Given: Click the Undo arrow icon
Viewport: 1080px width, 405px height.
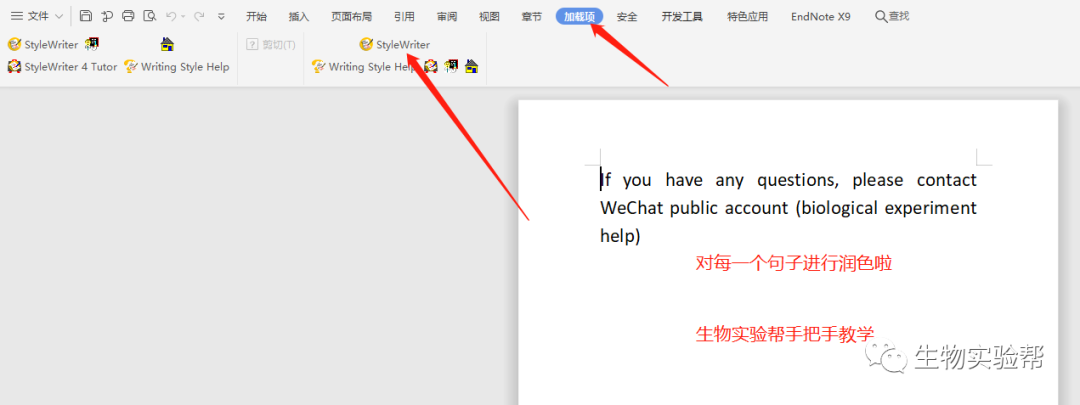Looking at the screenshot, I should (x=171, y=16).
